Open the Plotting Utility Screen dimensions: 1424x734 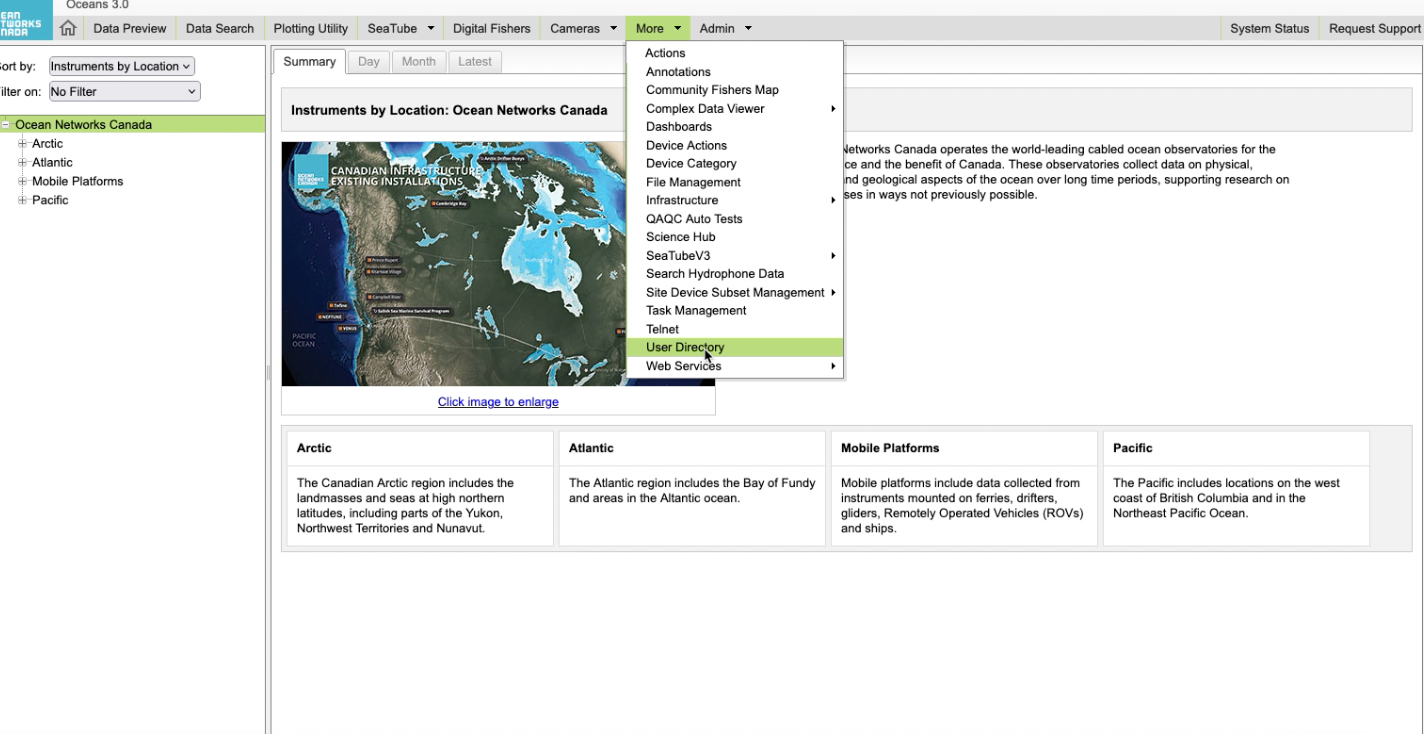click(x=311, y=29)
